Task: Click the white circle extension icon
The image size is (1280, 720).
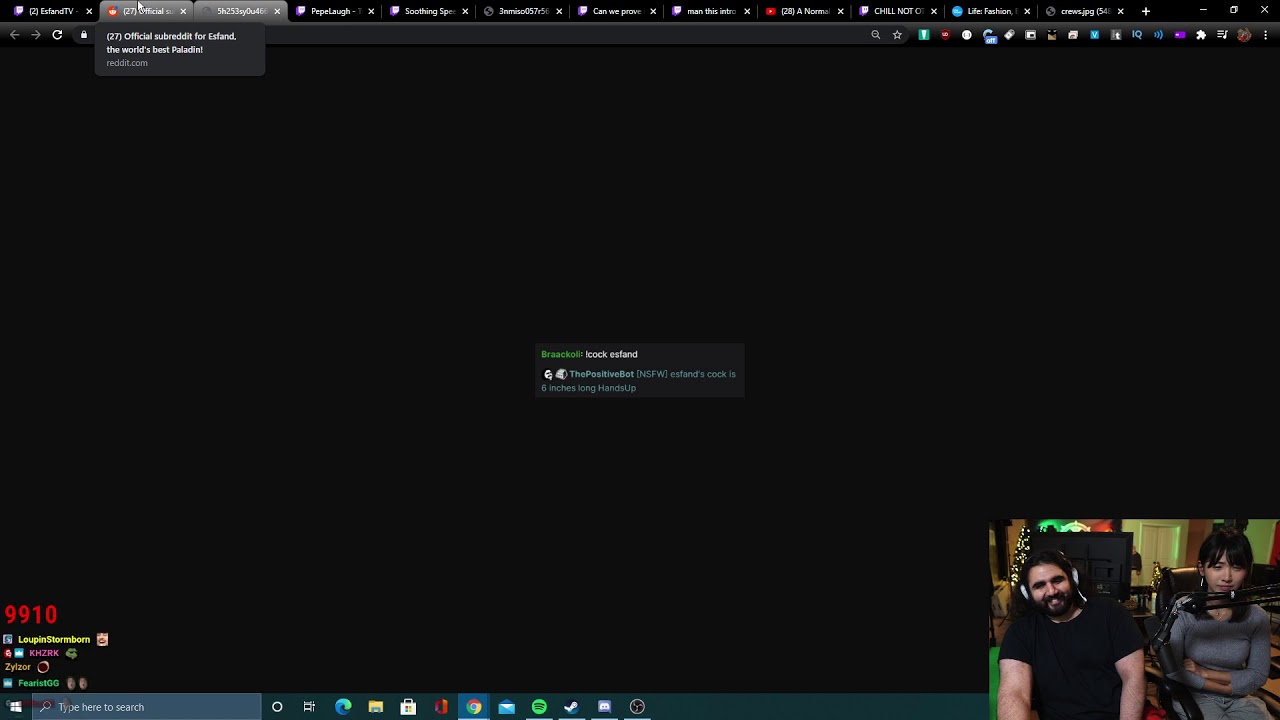Action: [x=967, y=35]
